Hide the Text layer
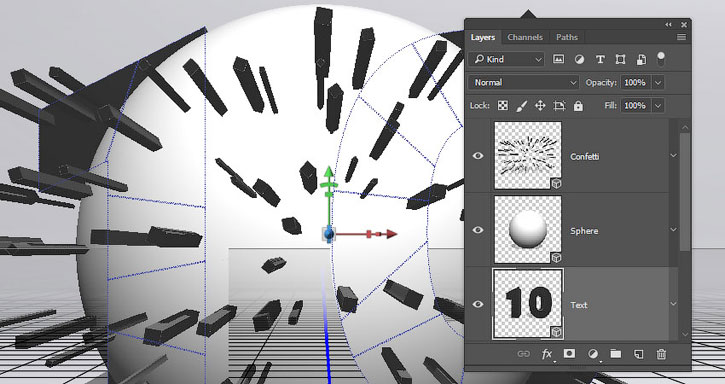 pyautogui.click(x=478, y=304)
